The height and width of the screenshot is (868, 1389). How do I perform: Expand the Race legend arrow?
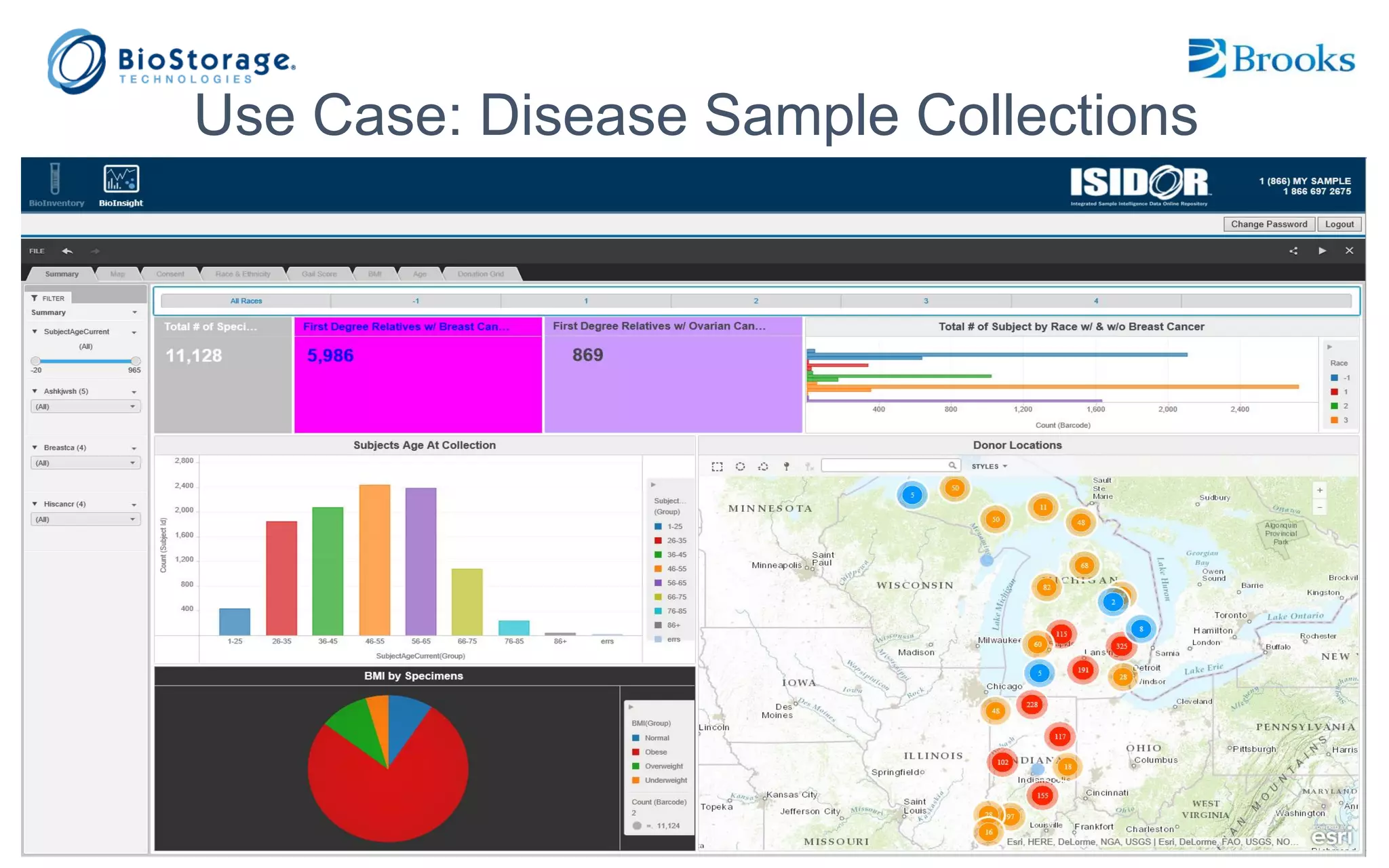click(1329, 347)
